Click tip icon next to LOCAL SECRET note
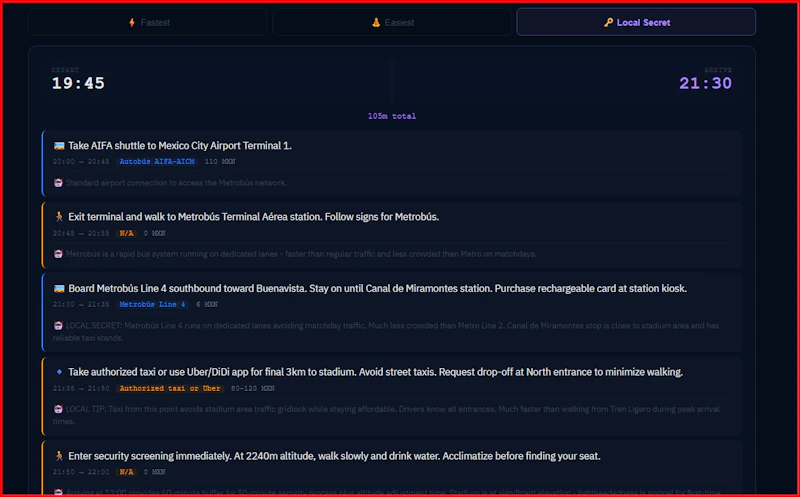Screen dimensions: 800x497 [58, 326]
